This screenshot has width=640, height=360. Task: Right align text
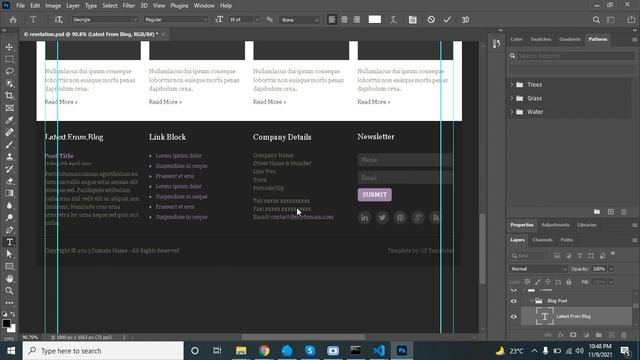[x=357, y=20]
